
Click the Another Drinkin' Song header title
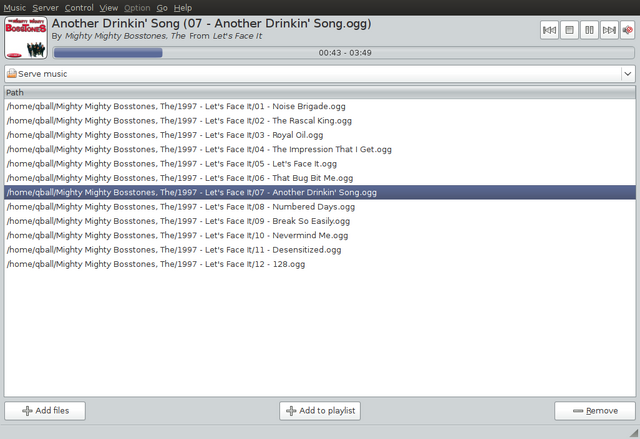(211, 24)
